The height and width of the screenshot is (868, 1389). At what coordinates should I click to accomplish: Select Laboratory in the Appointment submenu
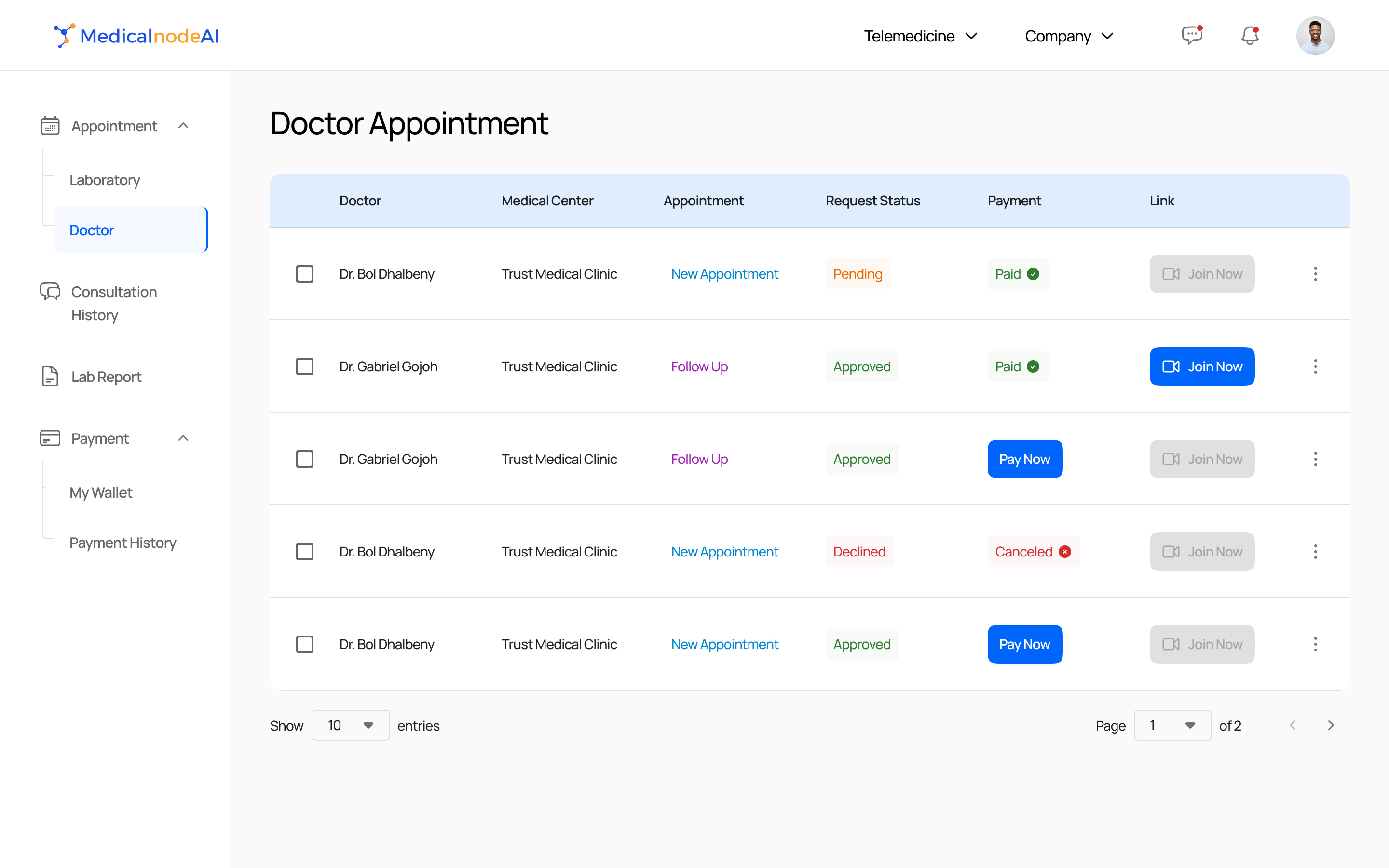pyautogui.click(x=105, y=180)
